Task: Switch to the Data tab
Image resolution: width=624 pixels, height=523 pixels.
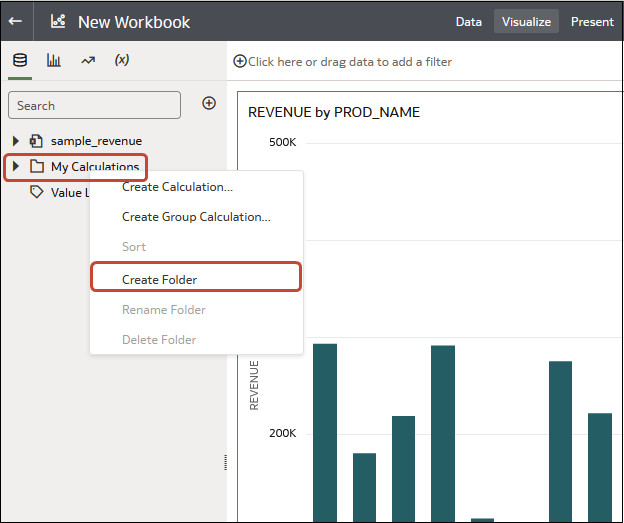Action: click(468, 21)
